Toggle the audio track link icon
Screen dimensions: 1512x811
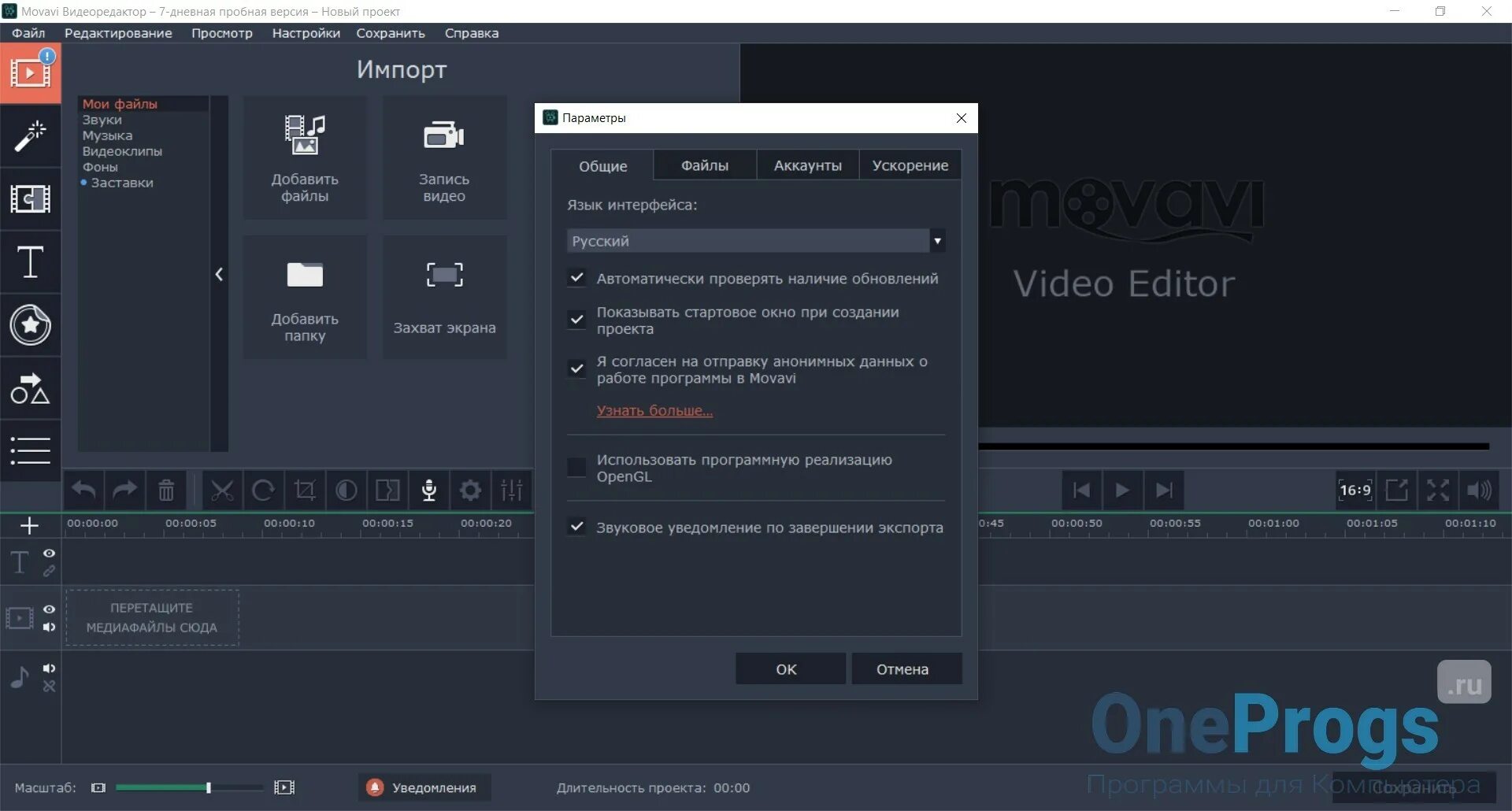click(49, 687)
